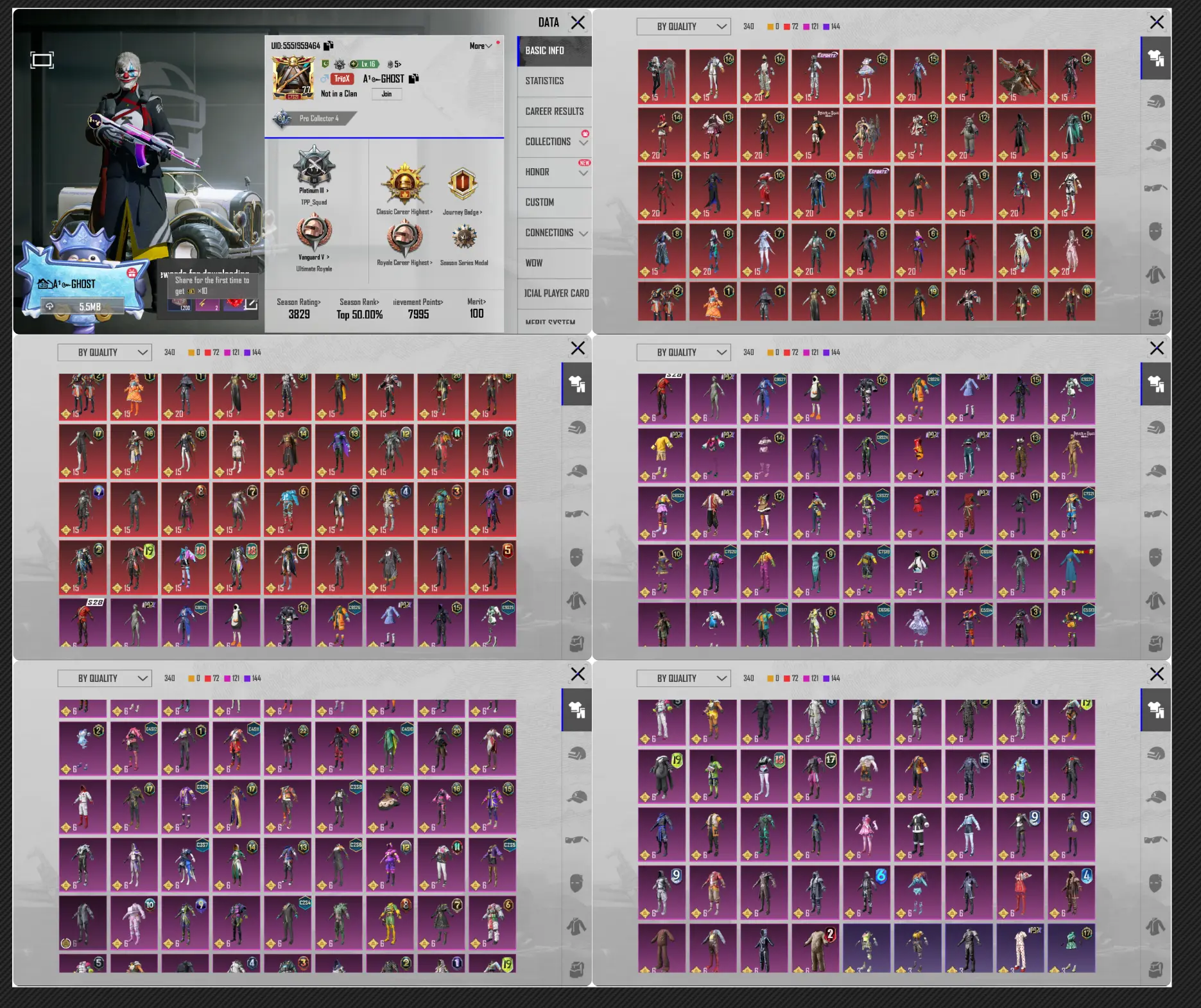Click the player avatar frame

(x=293, y=78)
